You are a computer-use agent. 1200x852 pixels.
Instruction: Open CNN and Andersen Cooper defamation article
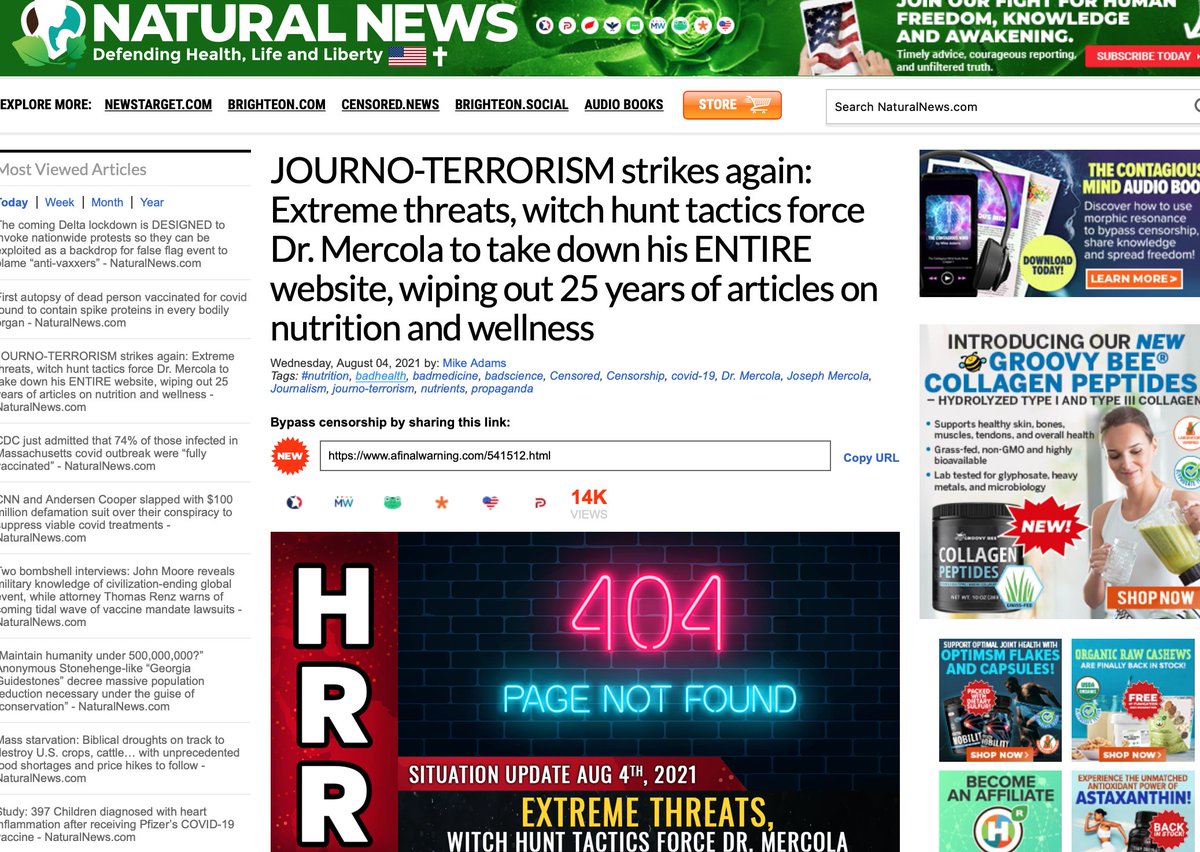pos(116,518)
